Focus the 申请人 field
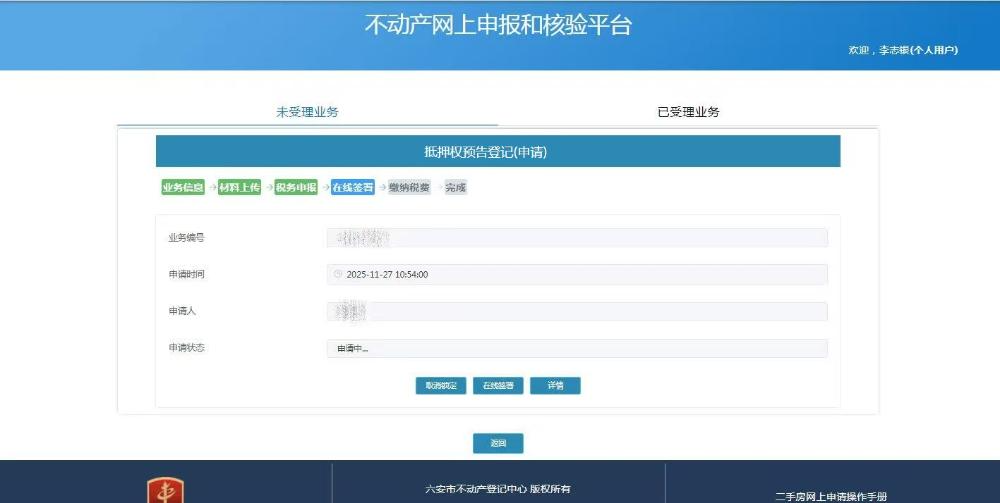1000x503 pixels. pos(577,311)
